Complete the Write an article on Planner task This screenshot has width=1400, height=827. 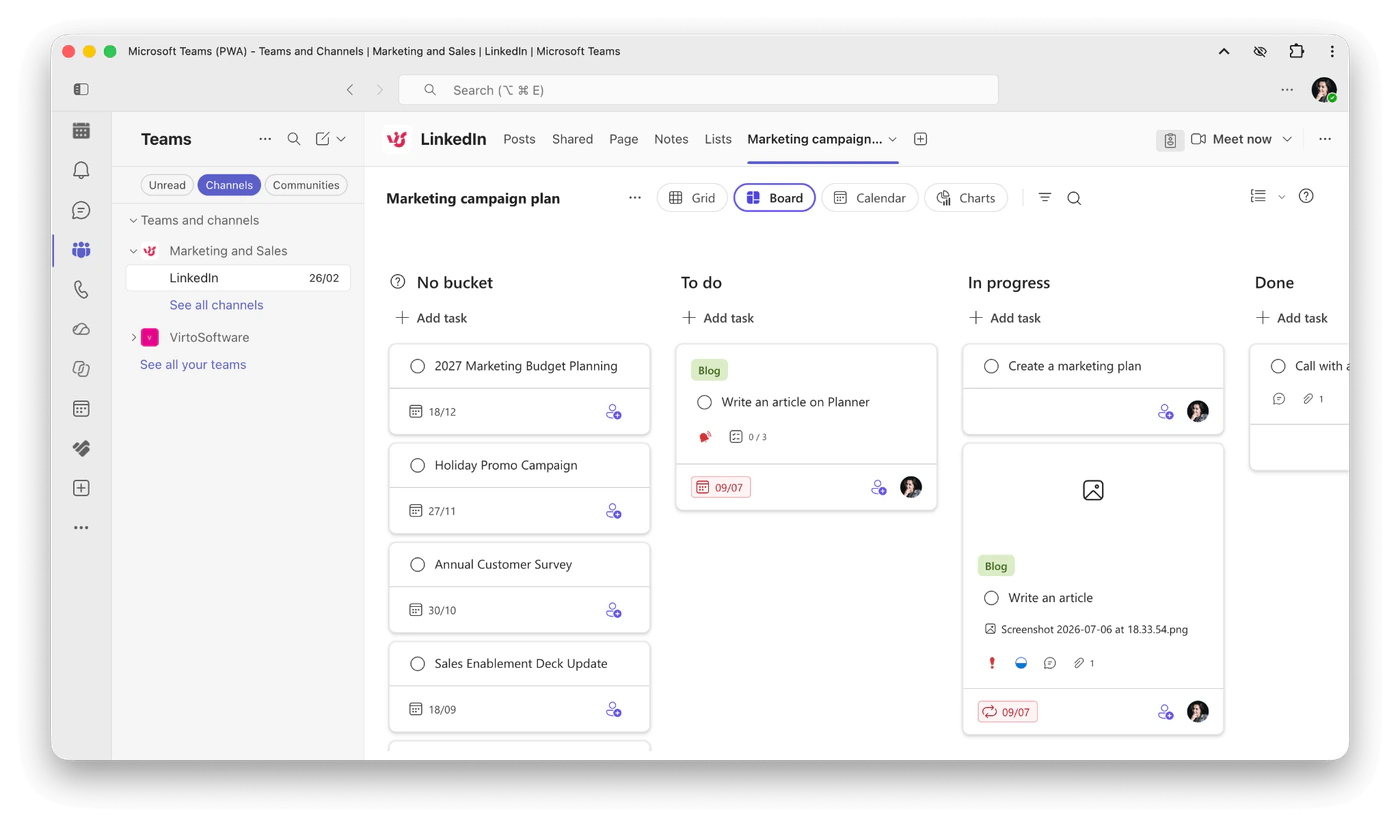tap(705, 402)
